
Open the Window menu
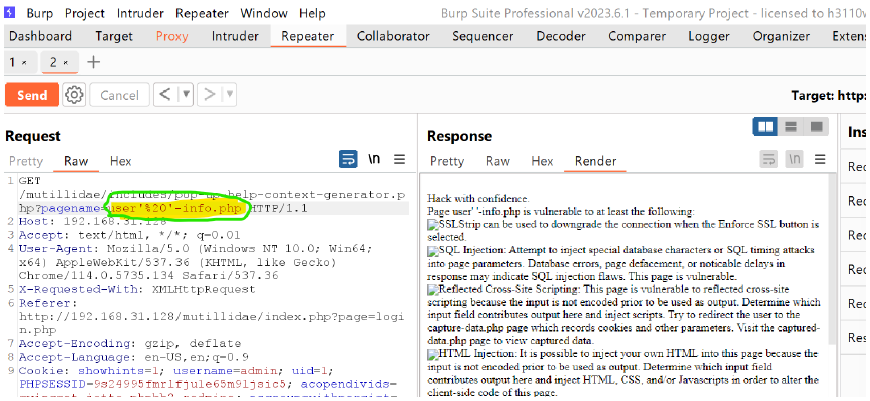[x=264, y=13]
